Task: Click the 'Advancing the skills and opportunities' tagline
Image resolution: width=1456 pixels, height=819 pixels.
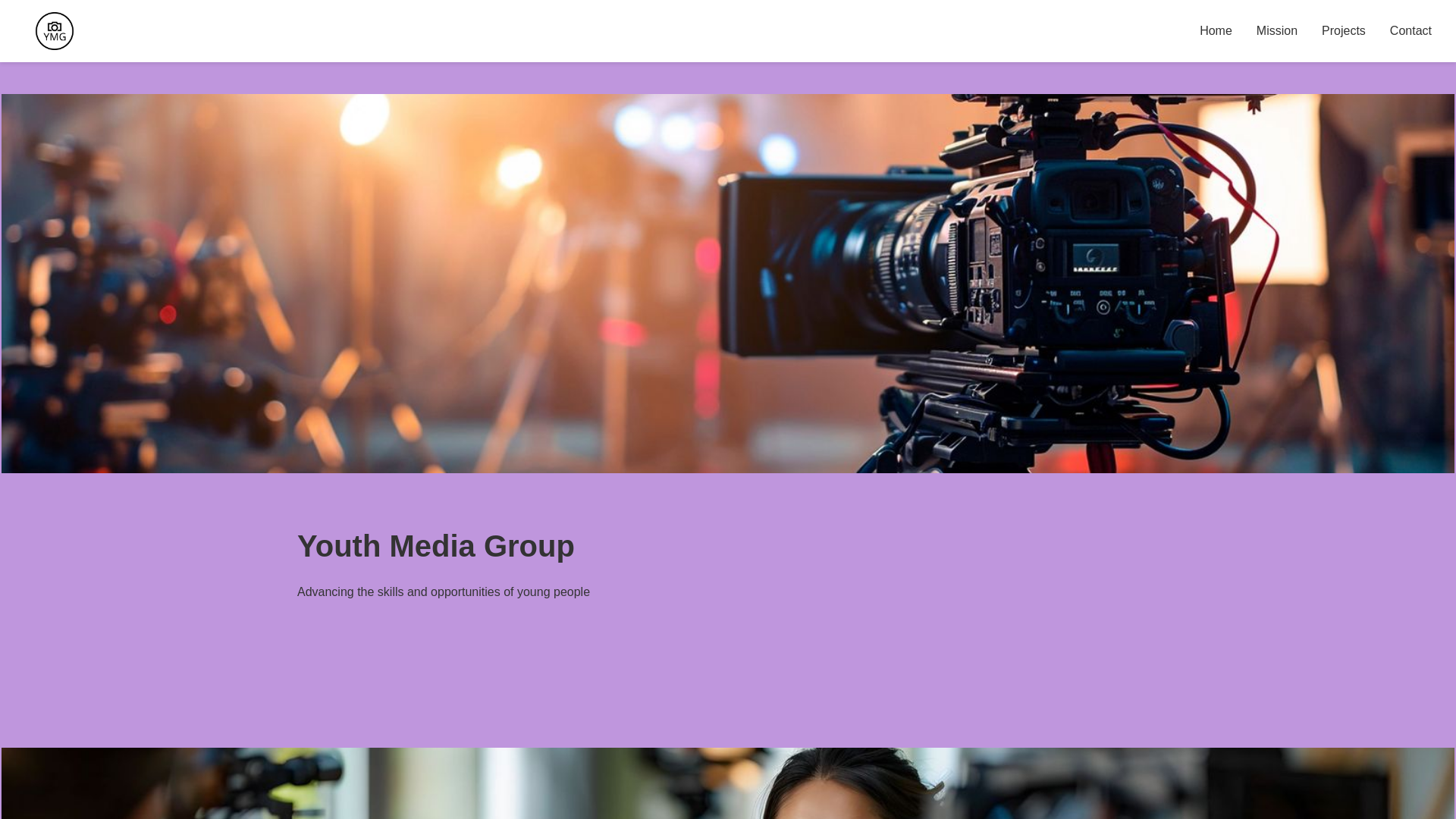Action: tap(444, 592)
